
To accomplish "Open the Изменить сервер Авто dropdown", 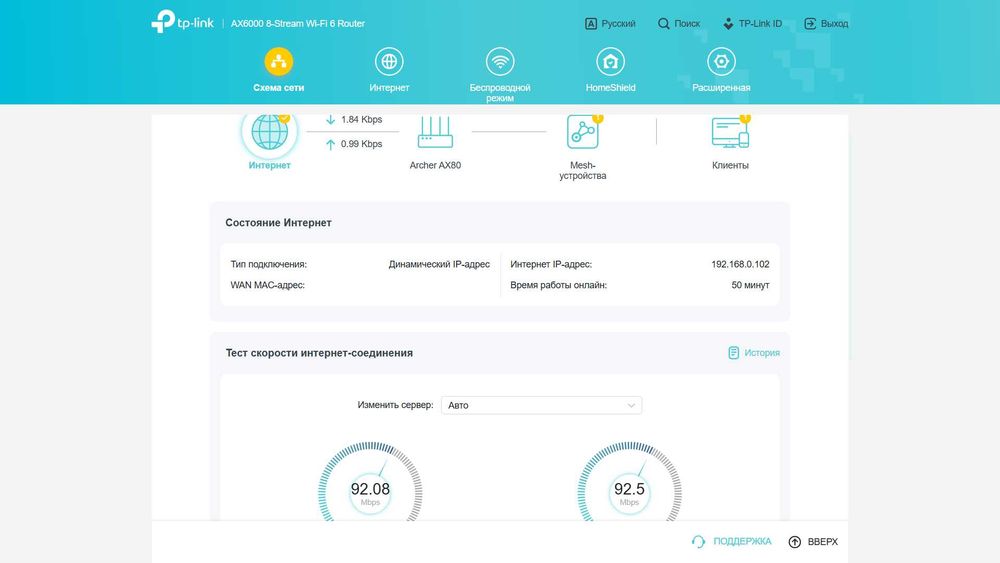I will (x=541, y=405).
